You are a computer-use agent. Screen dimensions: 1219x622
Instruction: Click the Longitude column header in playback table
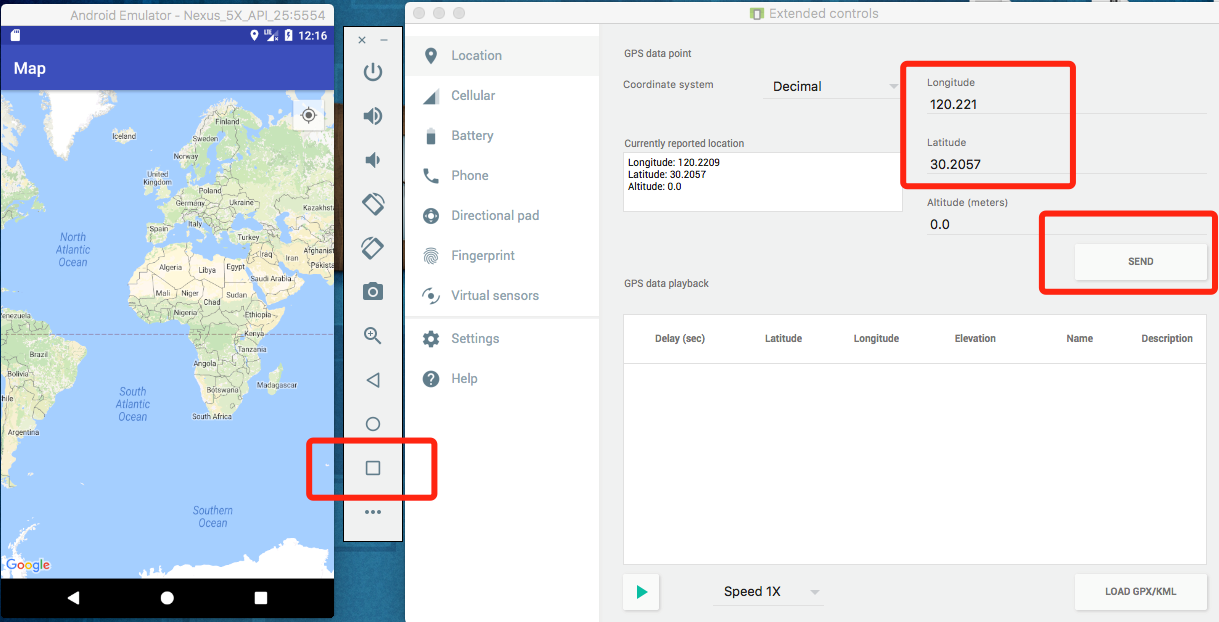click(x=876, y=338)
